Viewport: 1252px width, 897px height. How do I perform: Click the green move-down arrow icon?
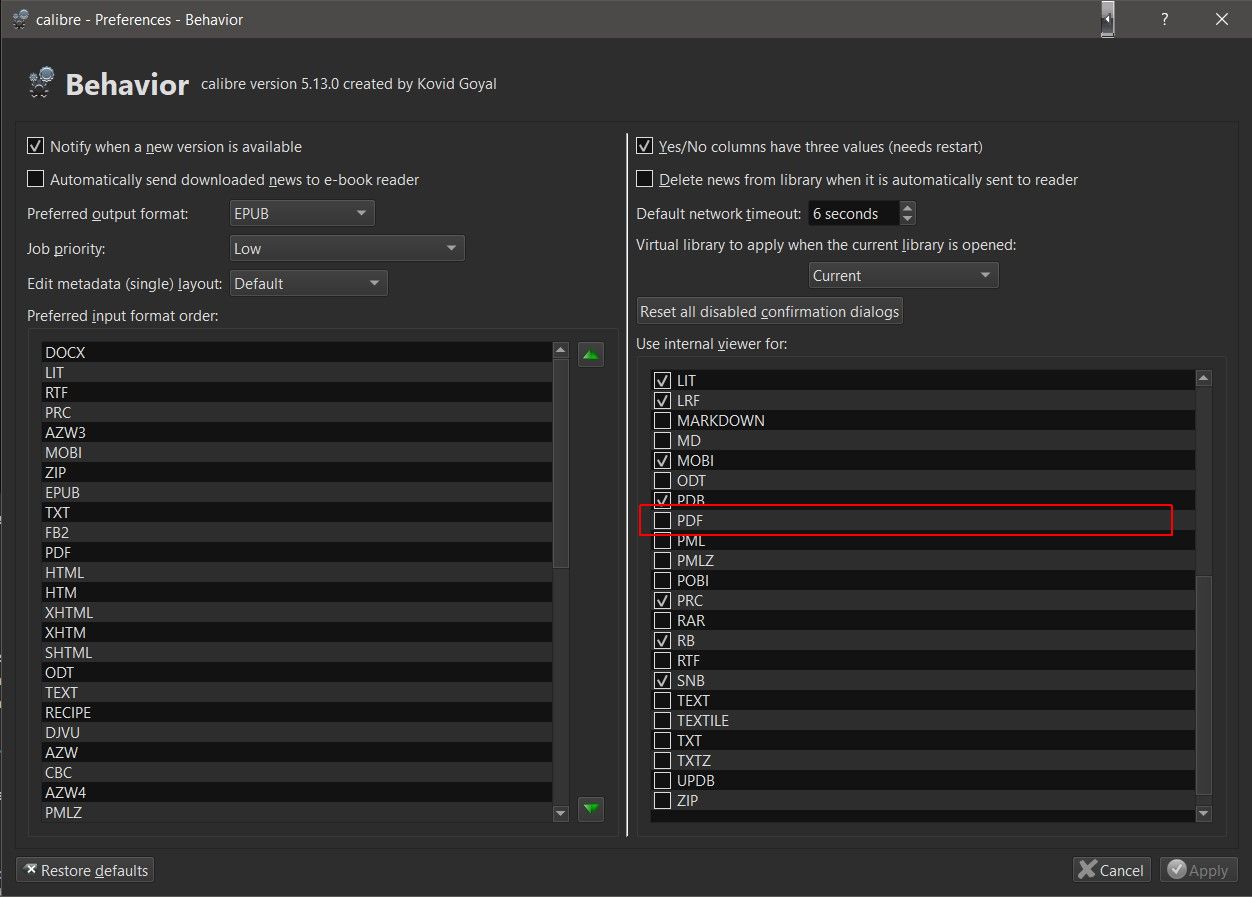coord(591,808)
